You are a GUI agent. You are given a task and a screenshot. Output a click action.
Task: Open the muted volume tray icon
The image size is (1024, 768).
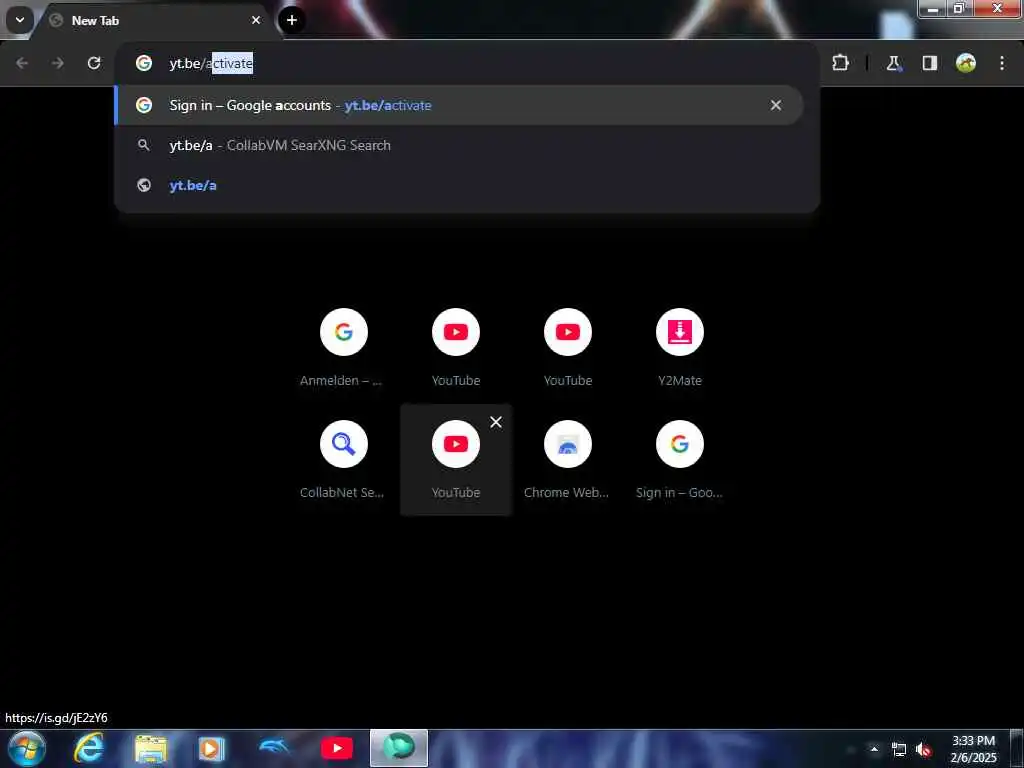(x=923, y=750)
